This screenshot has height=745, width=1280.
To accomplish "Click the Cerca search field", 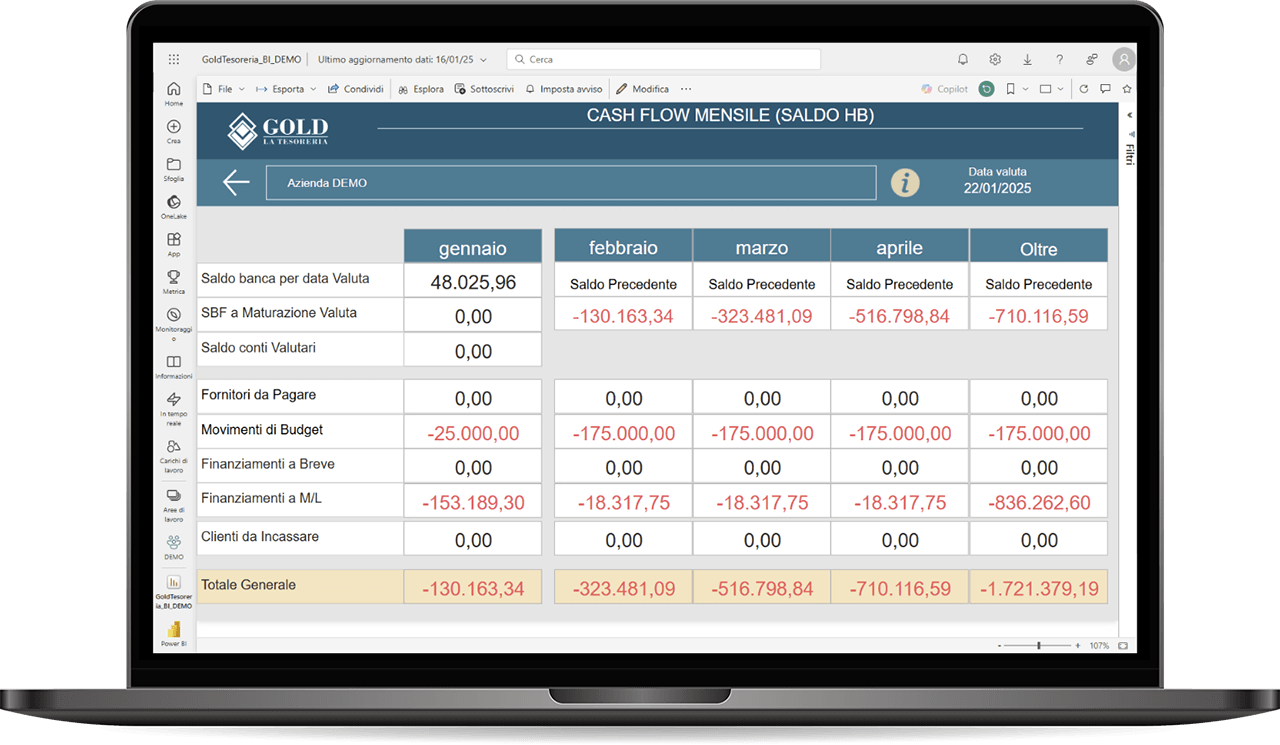I will point(664,60).
